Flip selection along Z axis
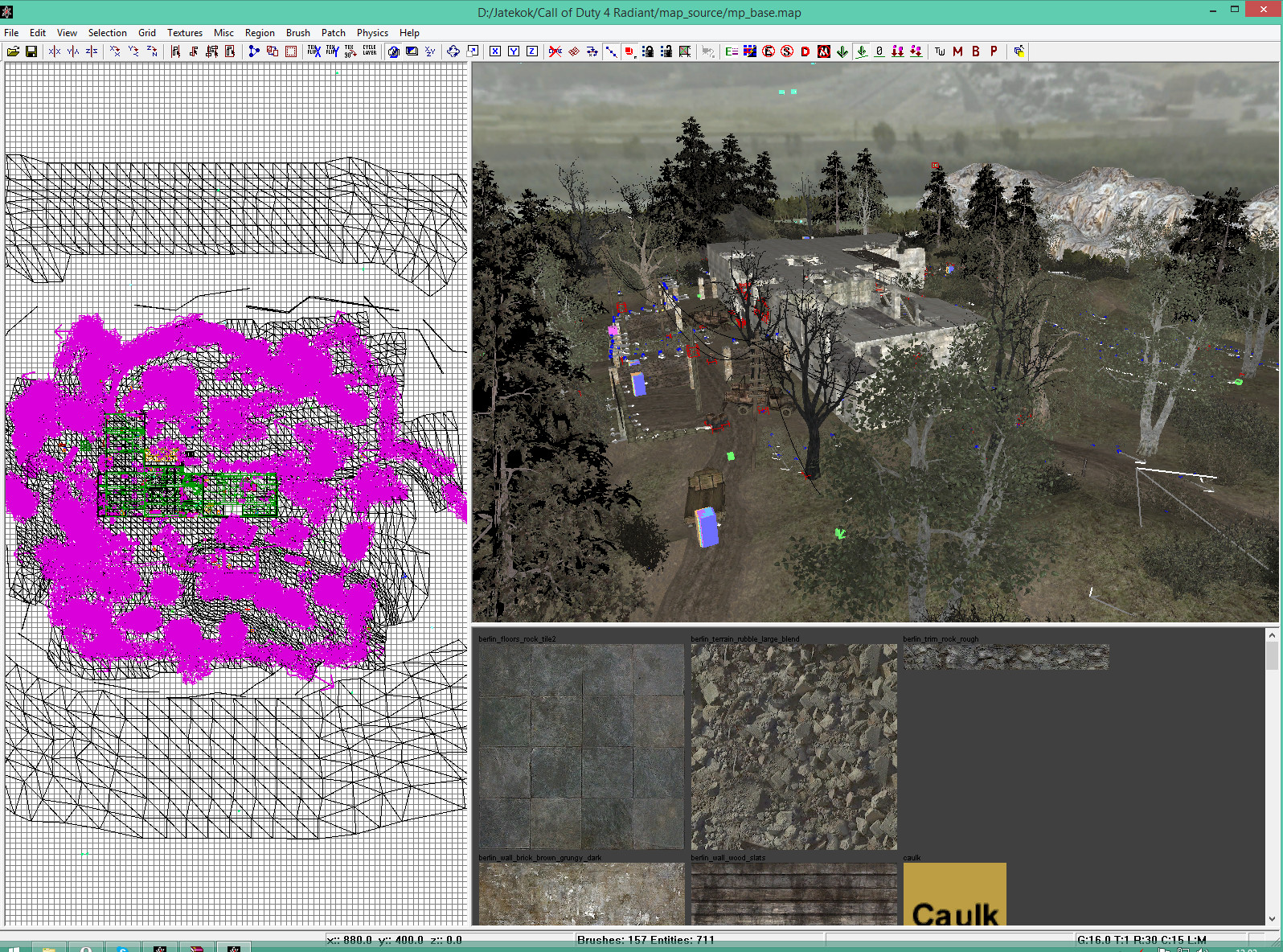 tap(92, 51)
